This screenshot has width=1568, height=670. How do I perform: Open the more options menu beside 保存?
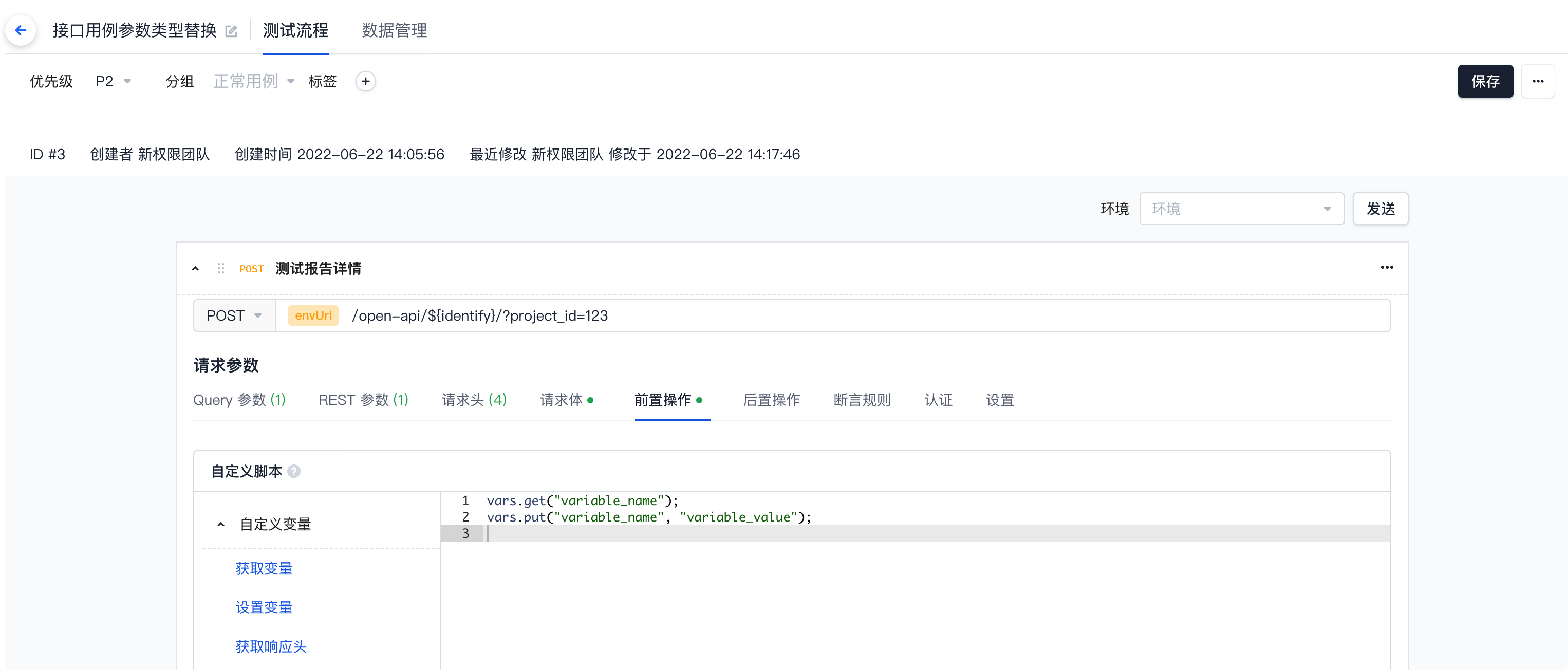click(x=1538, y=81)
